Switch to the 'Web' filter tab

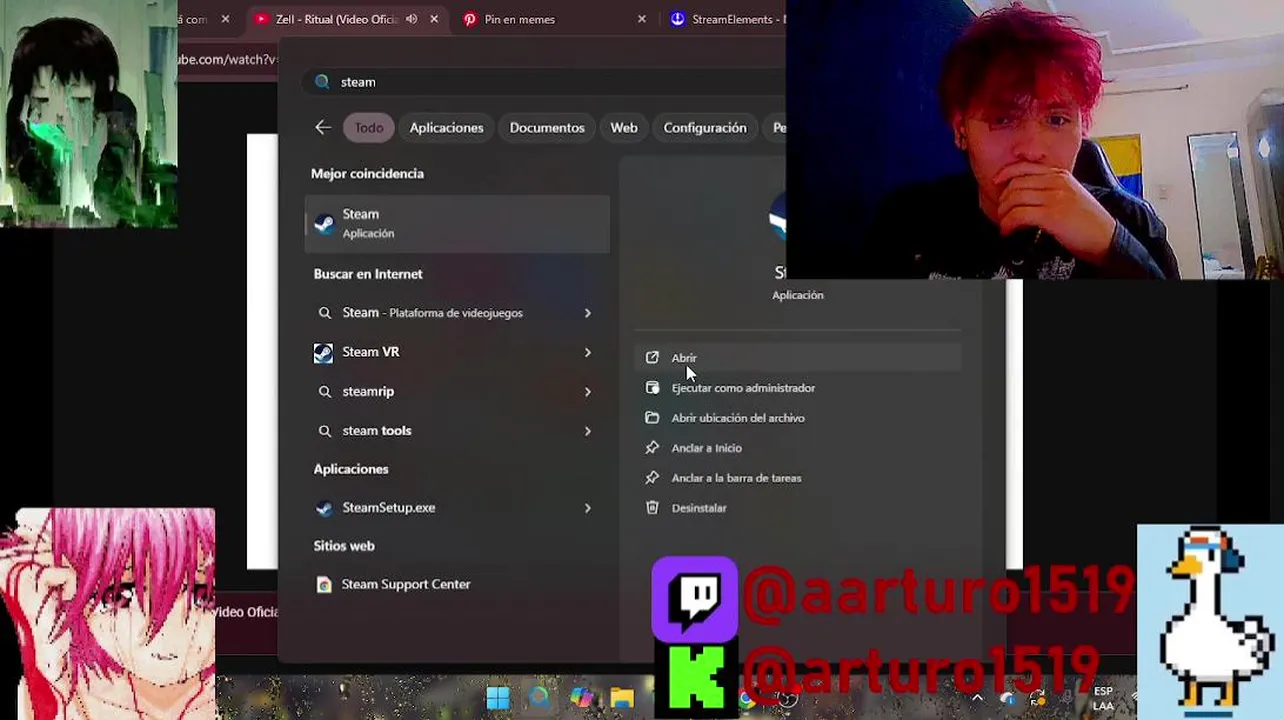624,127
